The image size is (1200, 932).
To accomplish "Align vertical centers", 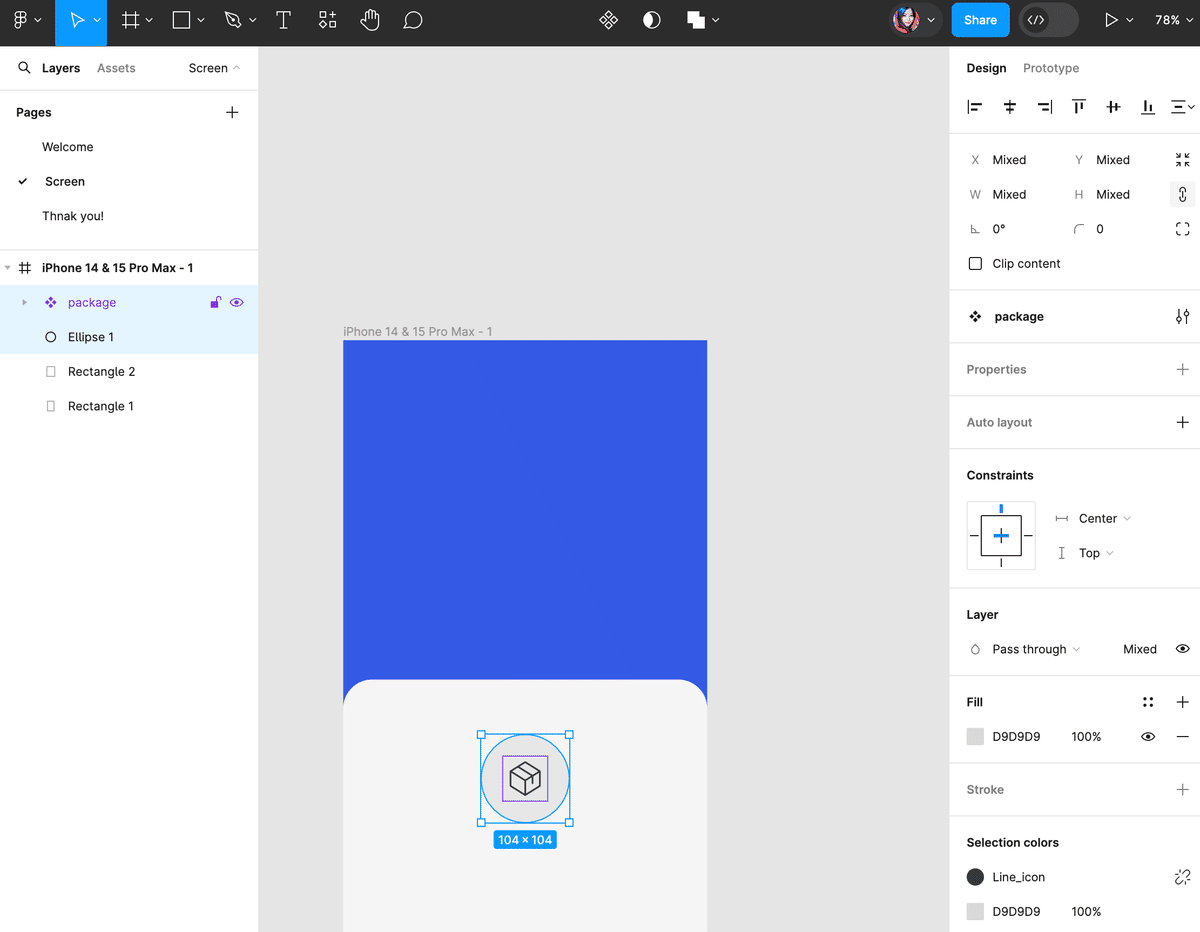I will [1113, 107].
